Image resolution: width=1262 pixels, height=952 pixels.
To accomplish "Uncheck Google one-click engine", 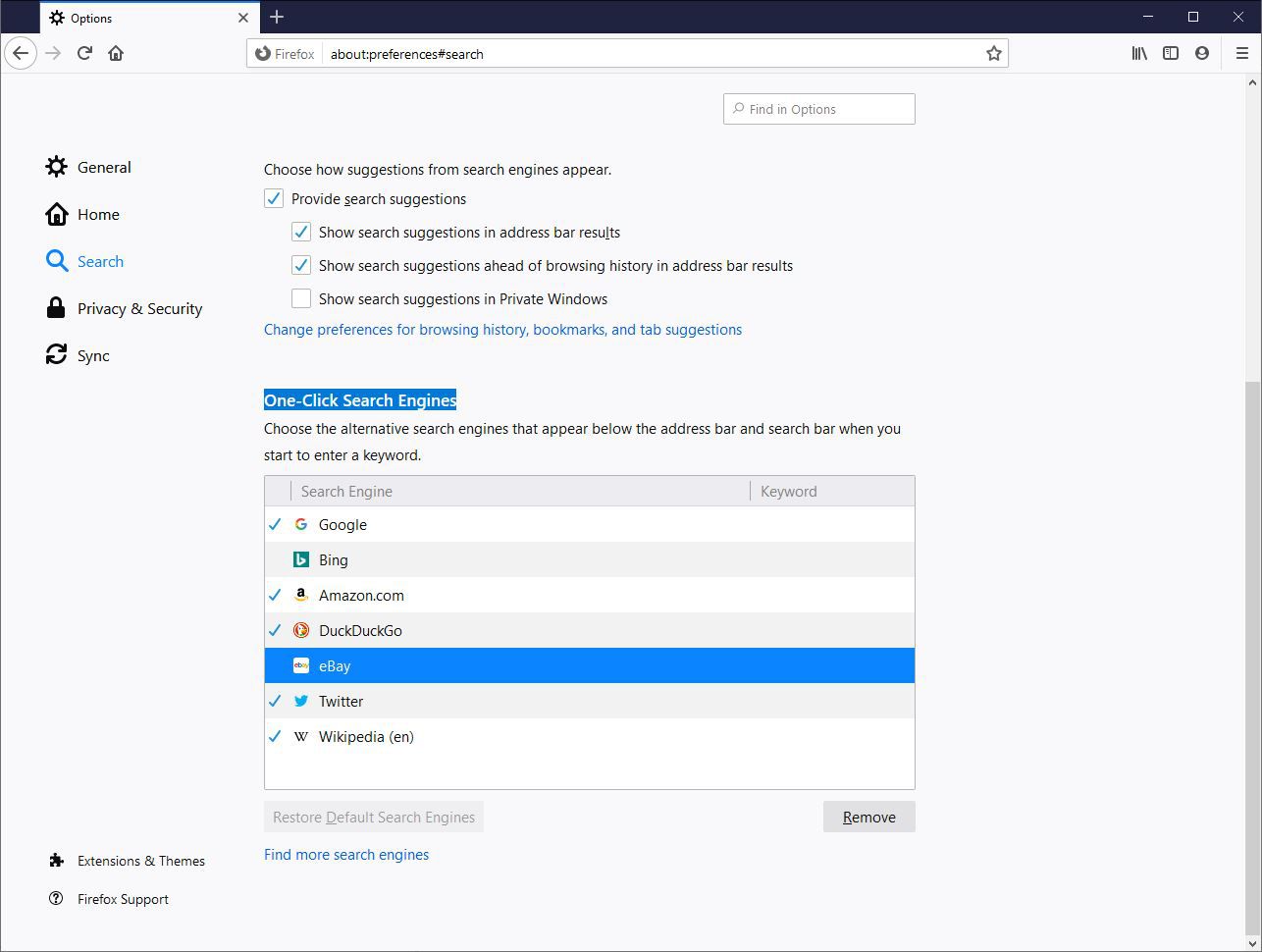I will (x=276, y=524).
